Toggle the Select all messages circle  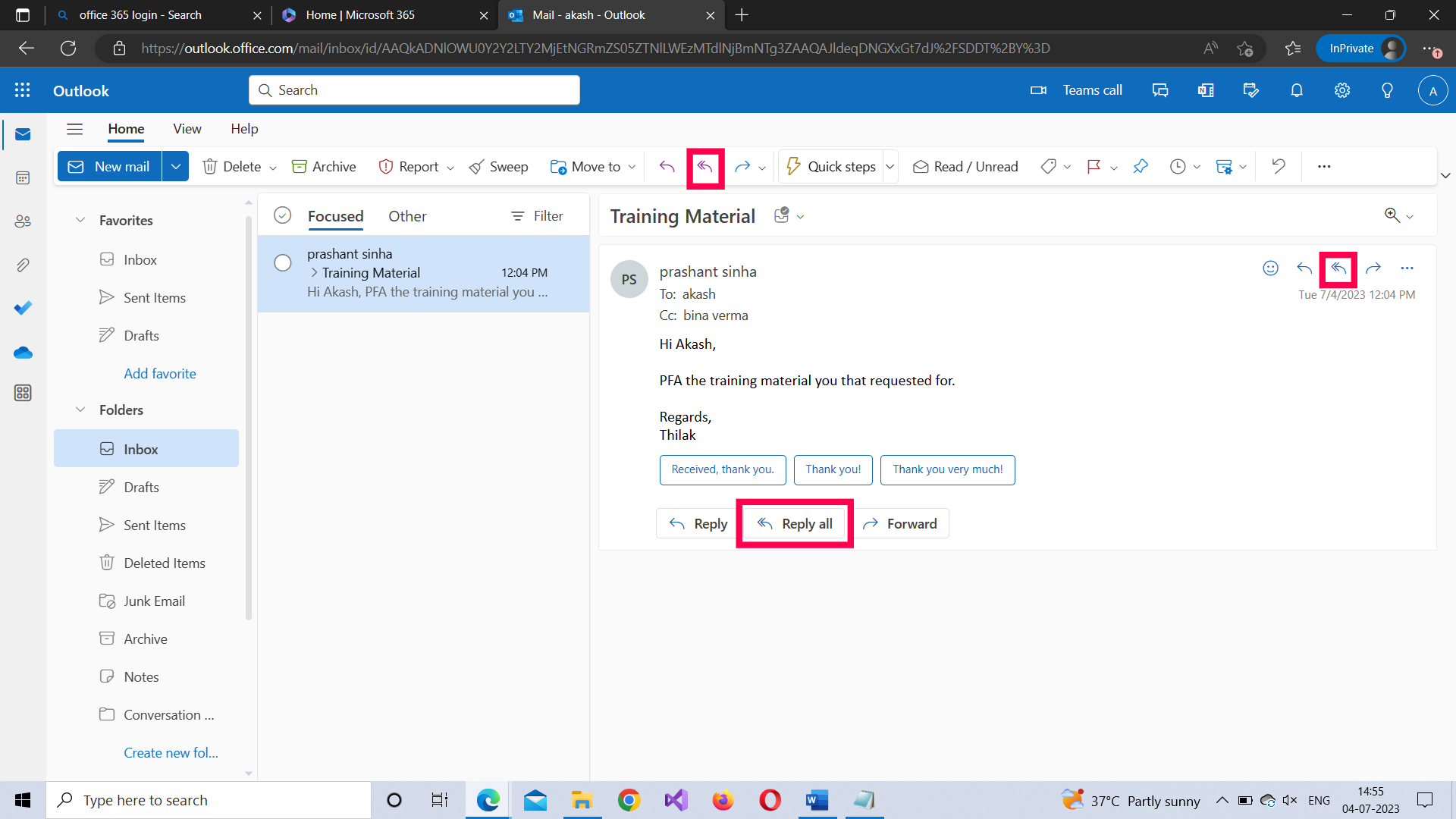tap(282, 215)
